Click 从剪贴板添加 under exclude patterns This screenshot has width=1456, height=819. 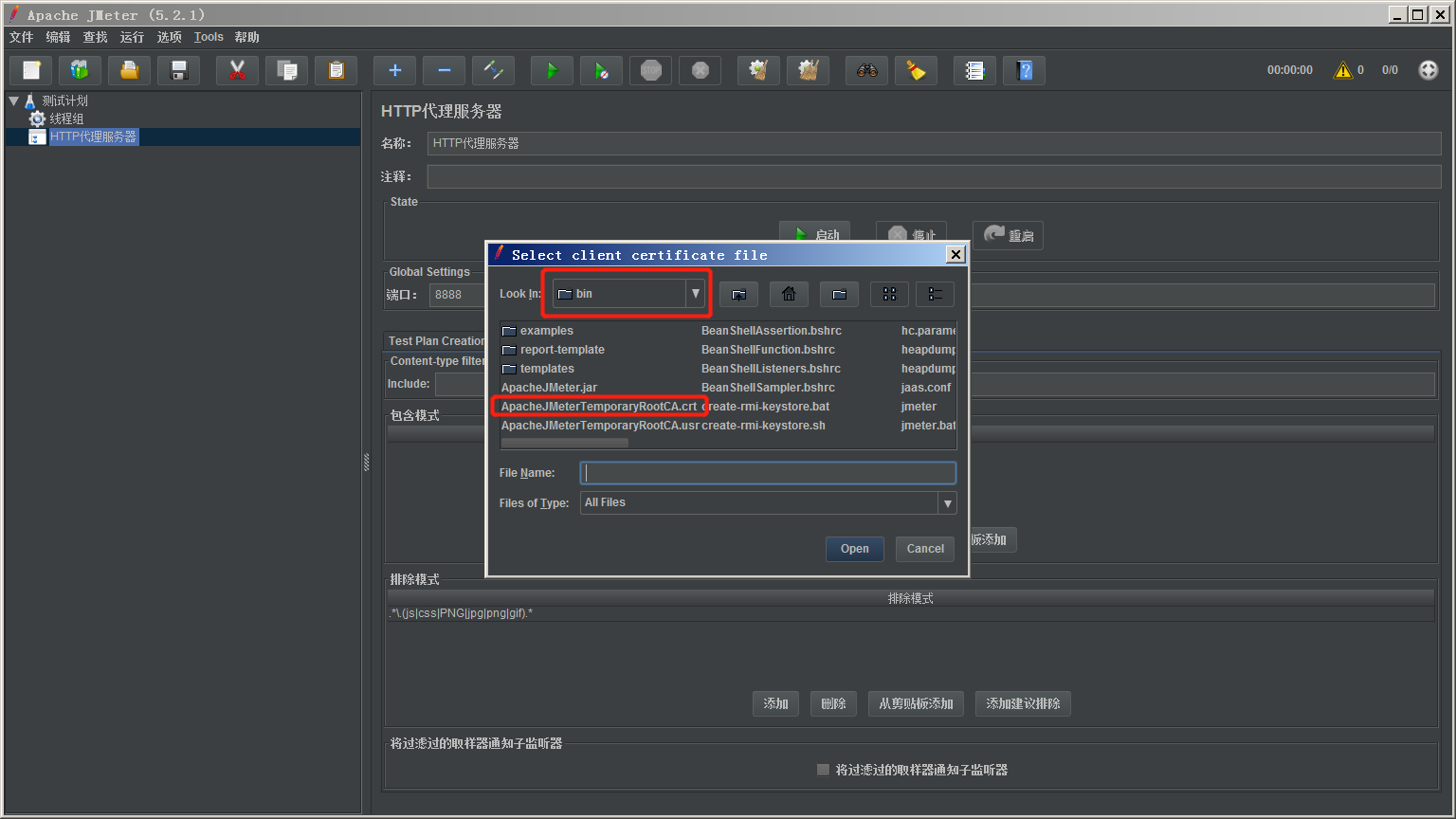click(916, 703)
